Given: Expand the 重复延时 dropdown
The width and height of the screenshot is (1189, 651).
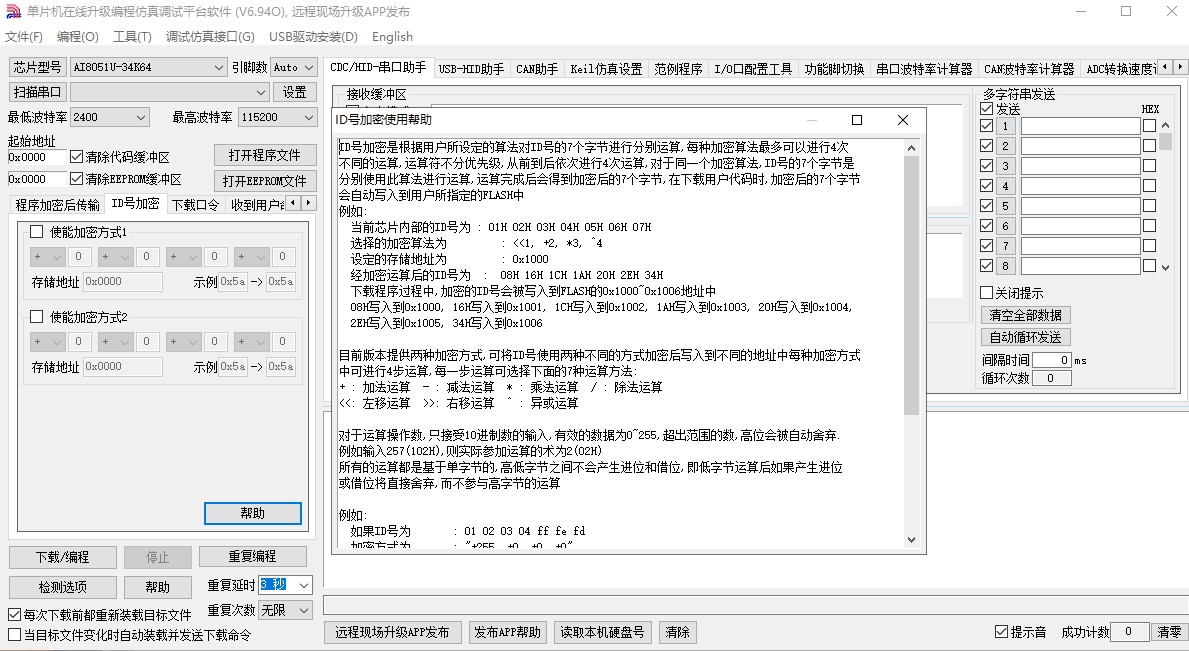Looking at the screenshot, I should tap(303, 585).
